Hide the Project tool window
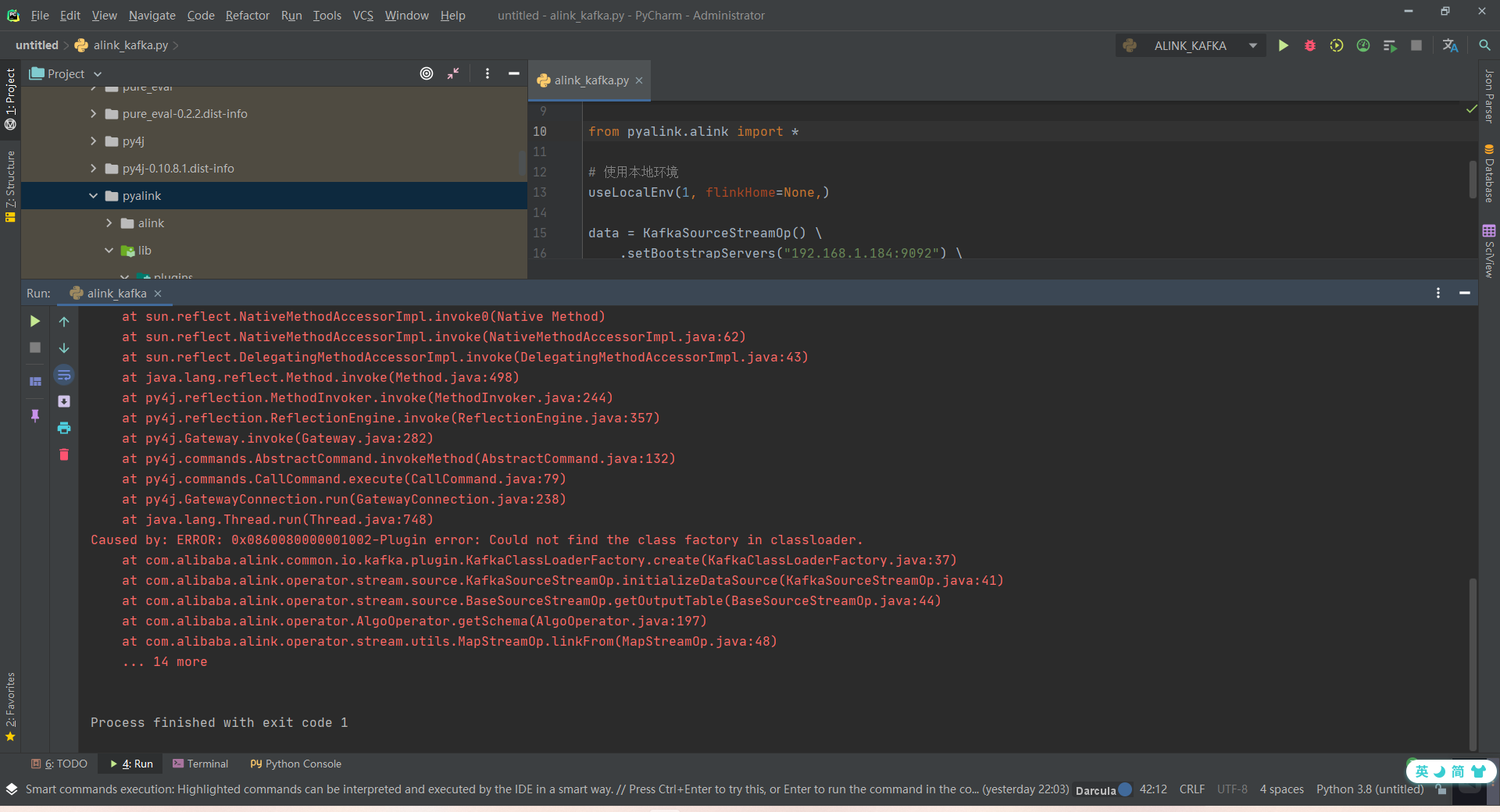1500x812 pixels. pos(514,73)
